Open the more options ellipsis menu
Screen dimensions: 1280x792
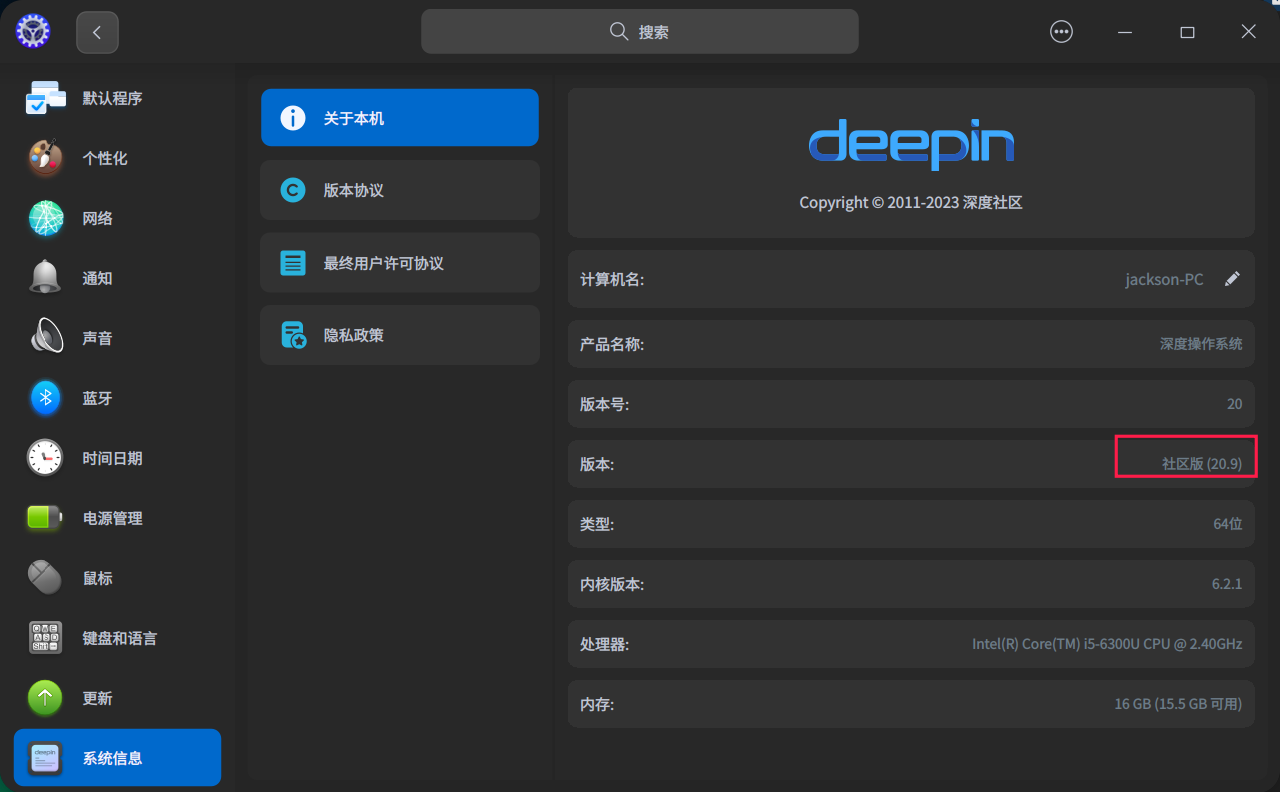(x=1061, y=31)
